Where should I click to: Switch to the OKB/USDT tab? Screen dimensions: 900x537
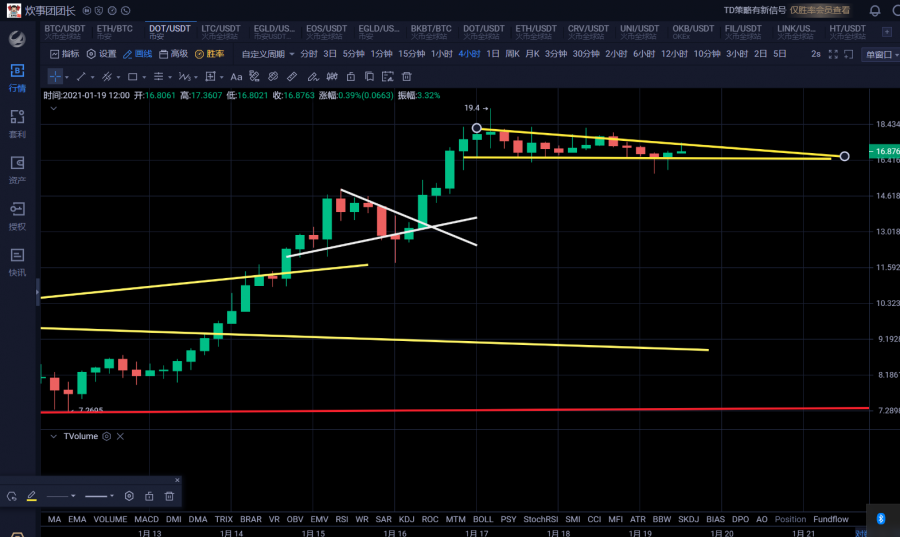coord(693,32)
